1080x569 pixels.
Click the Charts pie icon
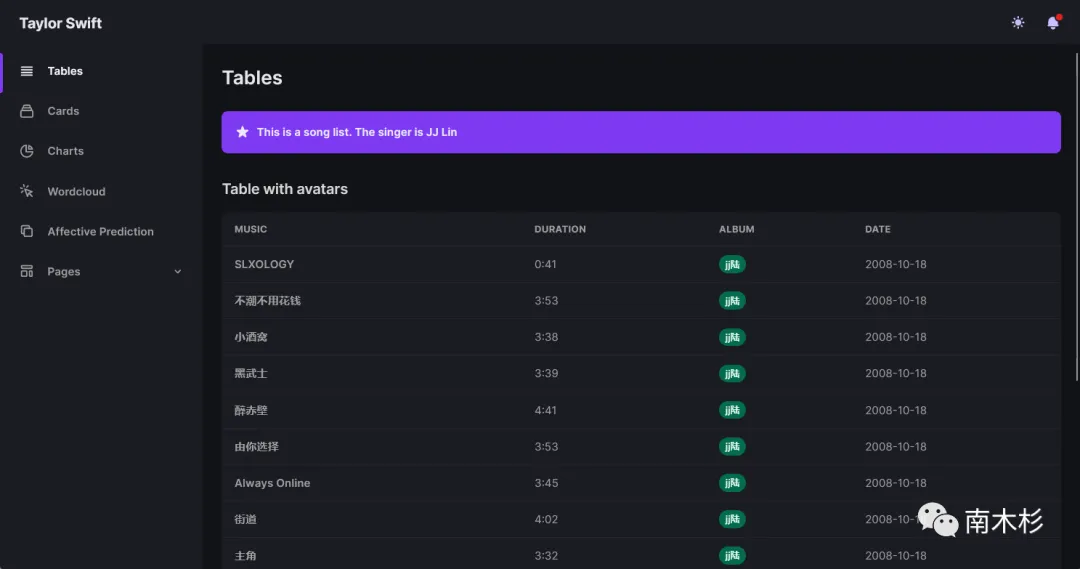(27, 151)
